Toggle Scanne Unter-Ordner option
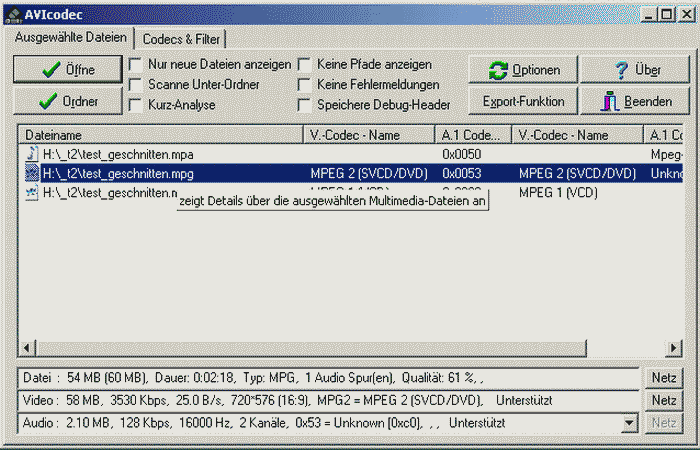 (x=135, y=84)
